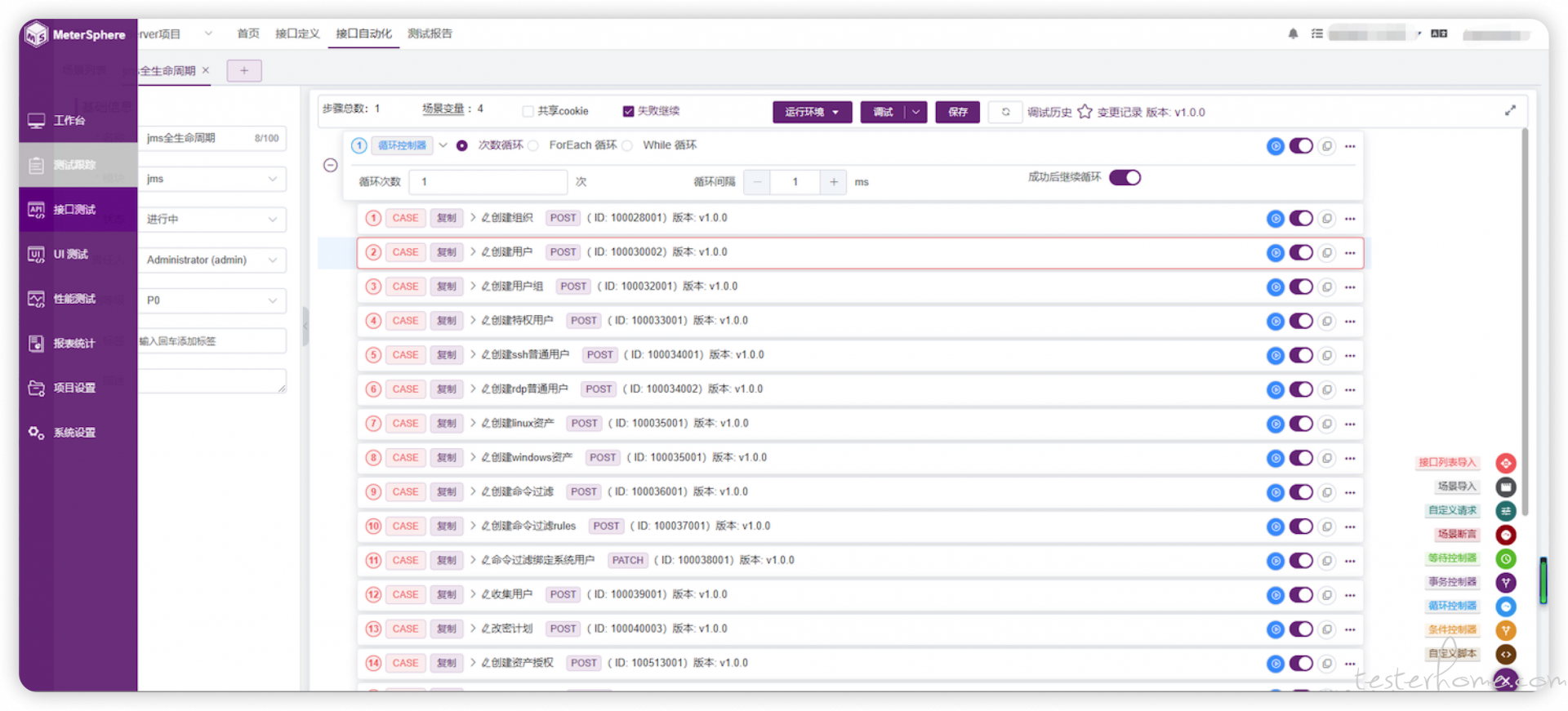Open the notification bell icon
Image resolution: width=1568 pixels, height=711 pixels.
(1293, 33)
